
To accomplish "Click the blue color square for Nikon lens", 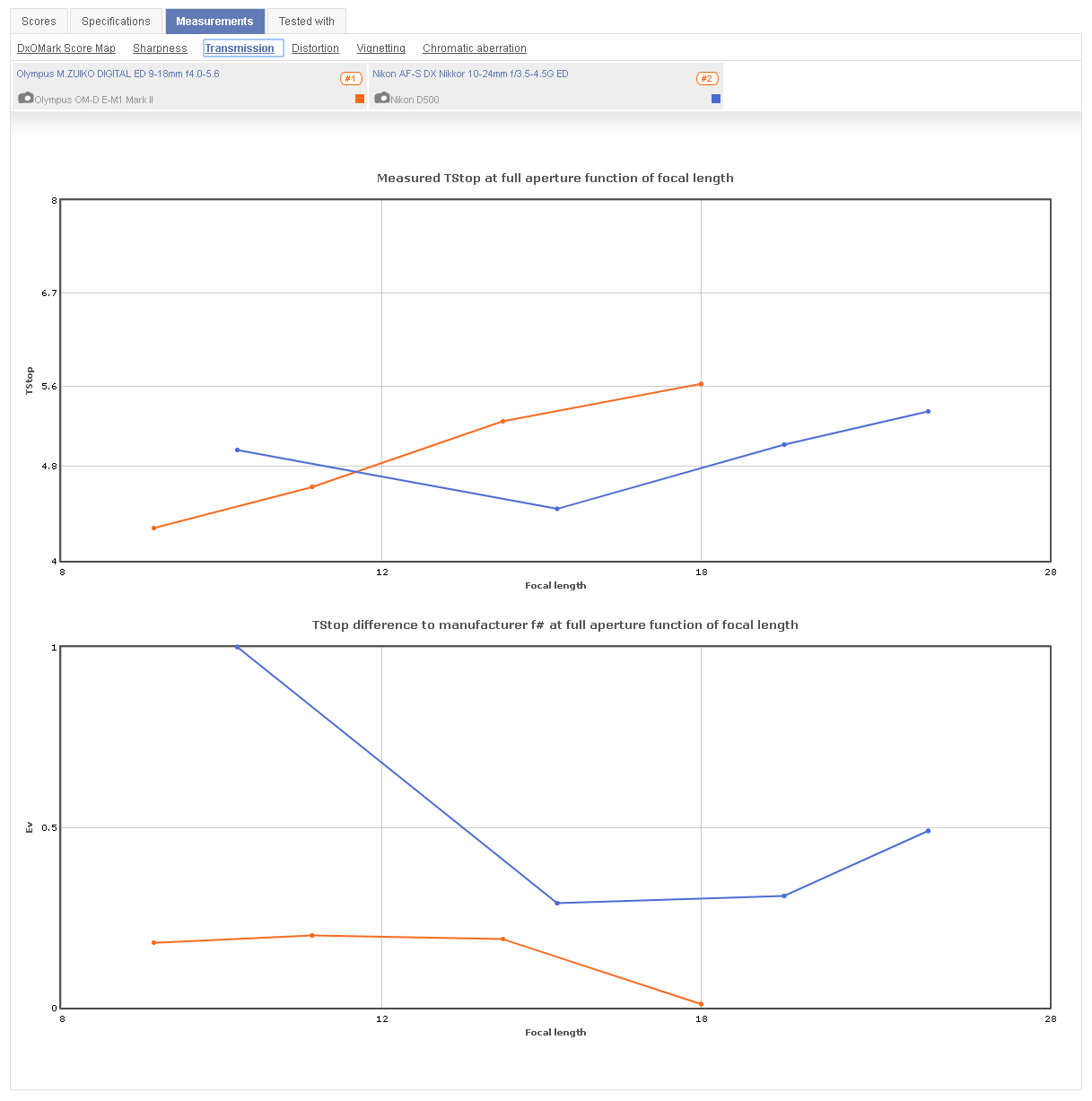I will tap(716, 99).
